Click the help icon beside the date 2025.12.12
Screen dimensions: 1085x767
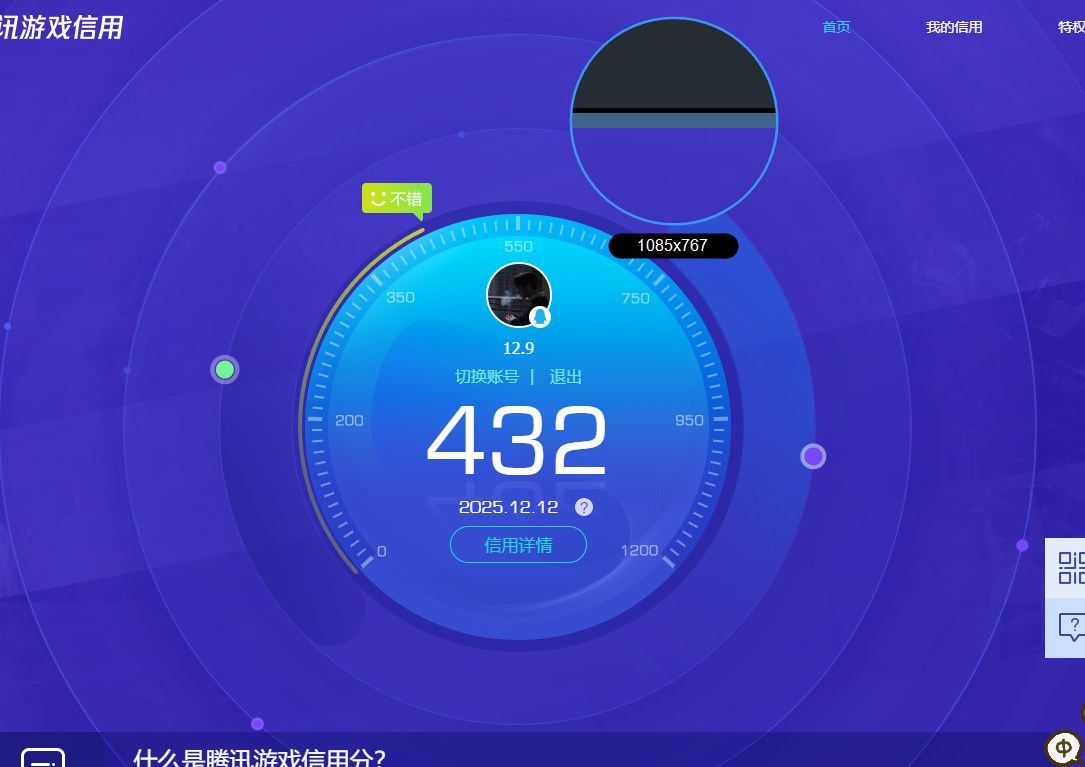[583, 507]
